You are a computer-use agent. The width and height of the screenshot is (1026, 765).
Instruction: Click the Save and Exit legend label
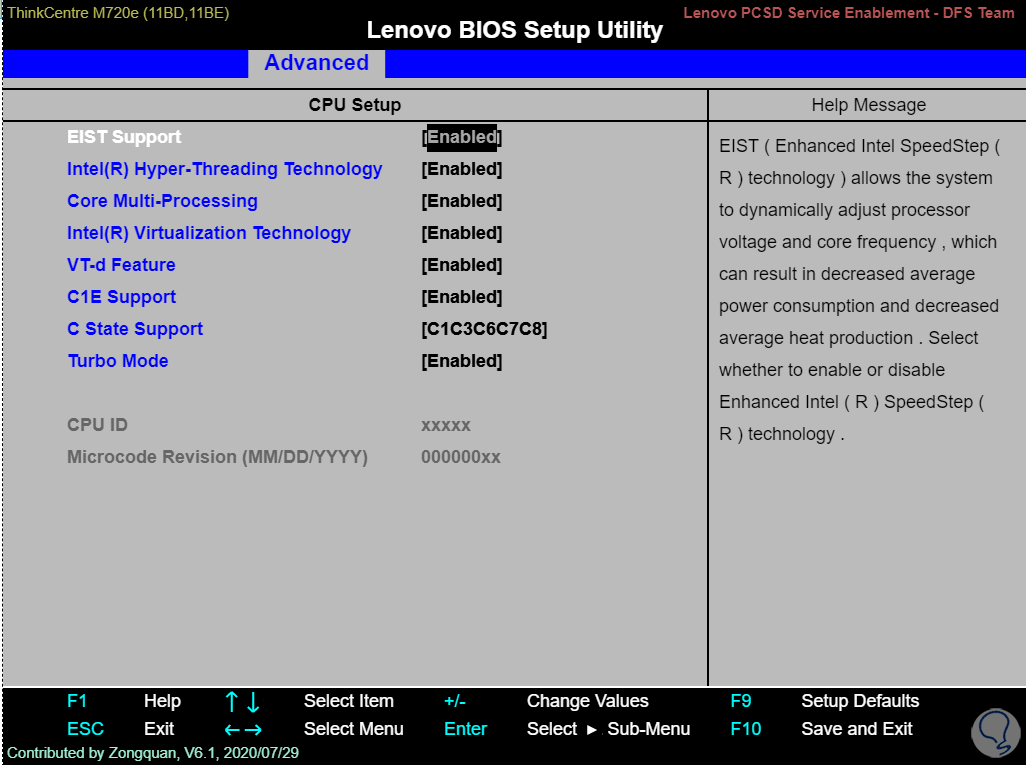(857, 729)
